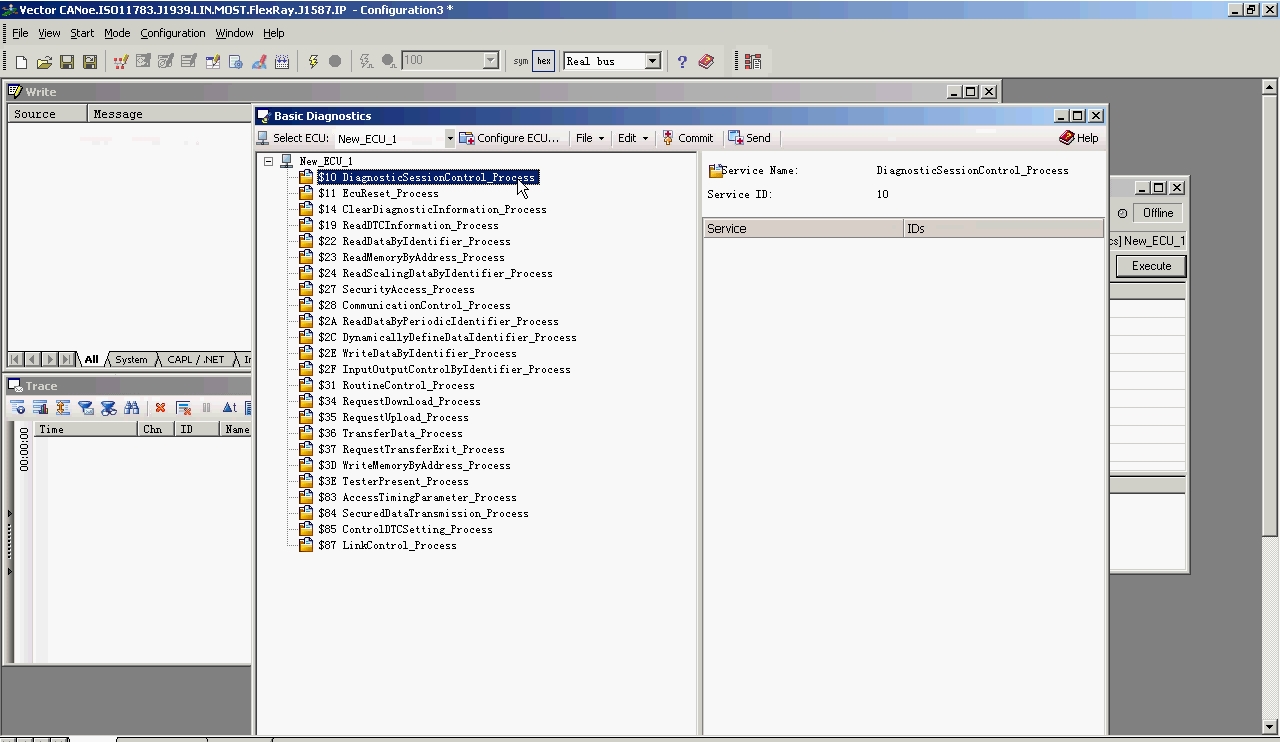The image size is (1280, 742).
Task: Click the Time column header in Trace
Action: [86, 429]
